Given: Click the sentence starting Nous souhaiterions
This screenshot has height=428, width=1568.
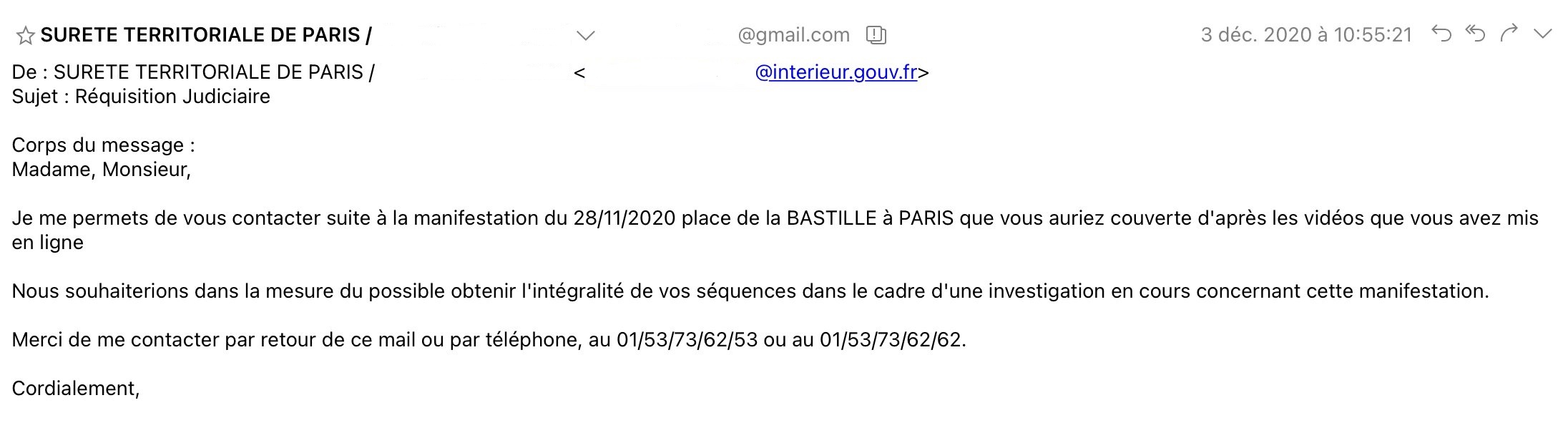Looking at the screenshot, I should (x=750, y=291).
